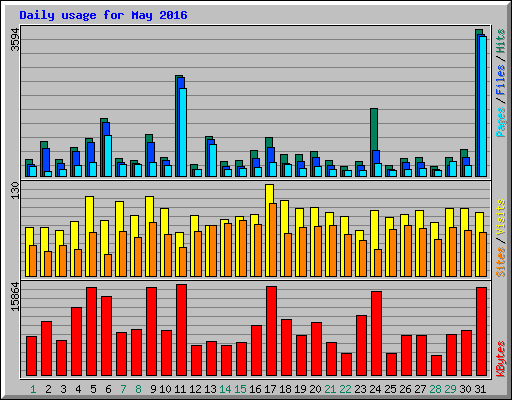Click the day label 13
Viewport: 512px width, 400px height.
(210, 389)
